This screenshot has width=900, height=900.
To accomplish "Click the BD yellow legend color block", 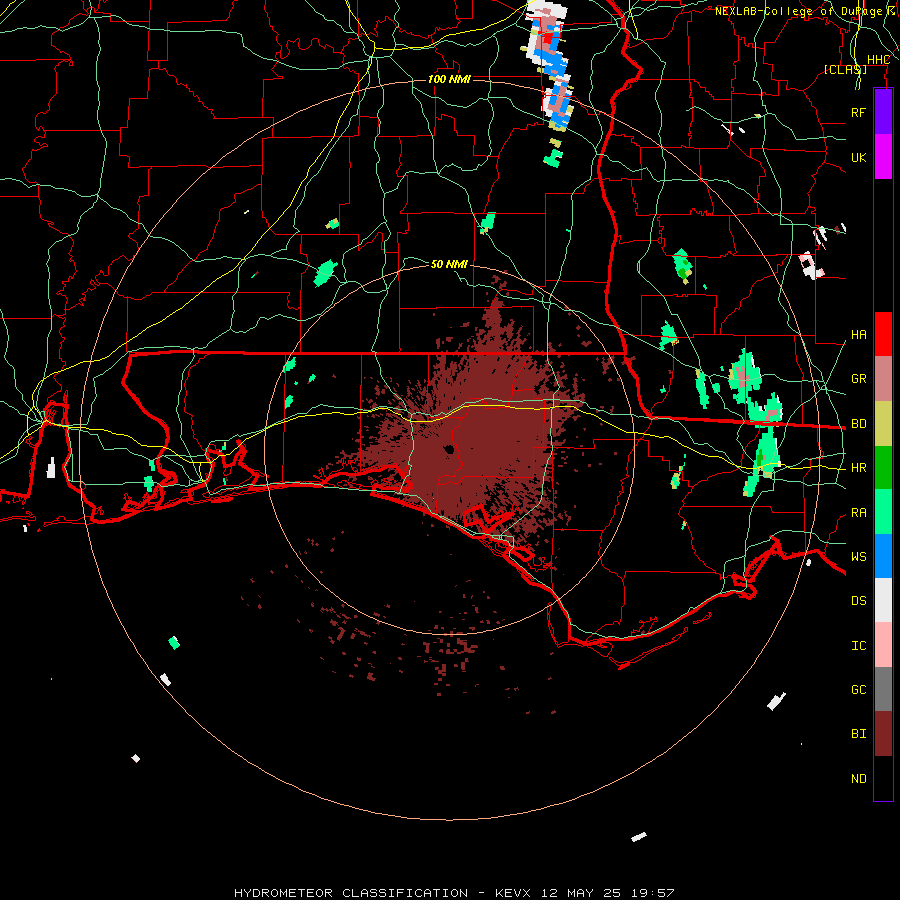I will pyautogui.click(x=883, y=423).
